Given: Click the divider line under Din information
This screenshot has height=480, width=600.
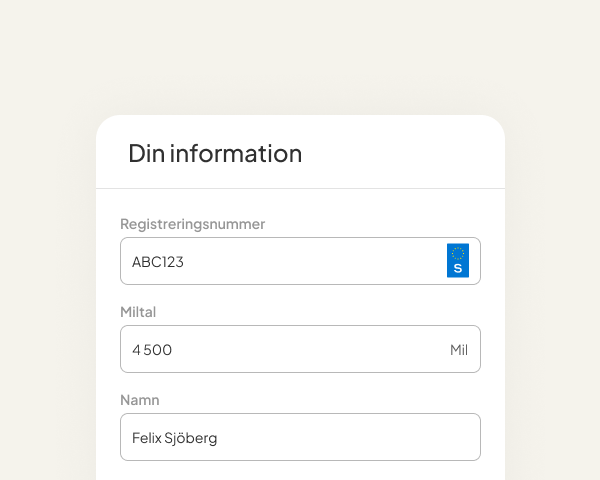Looking at the screenshot, I should click(x=300, y=188).
